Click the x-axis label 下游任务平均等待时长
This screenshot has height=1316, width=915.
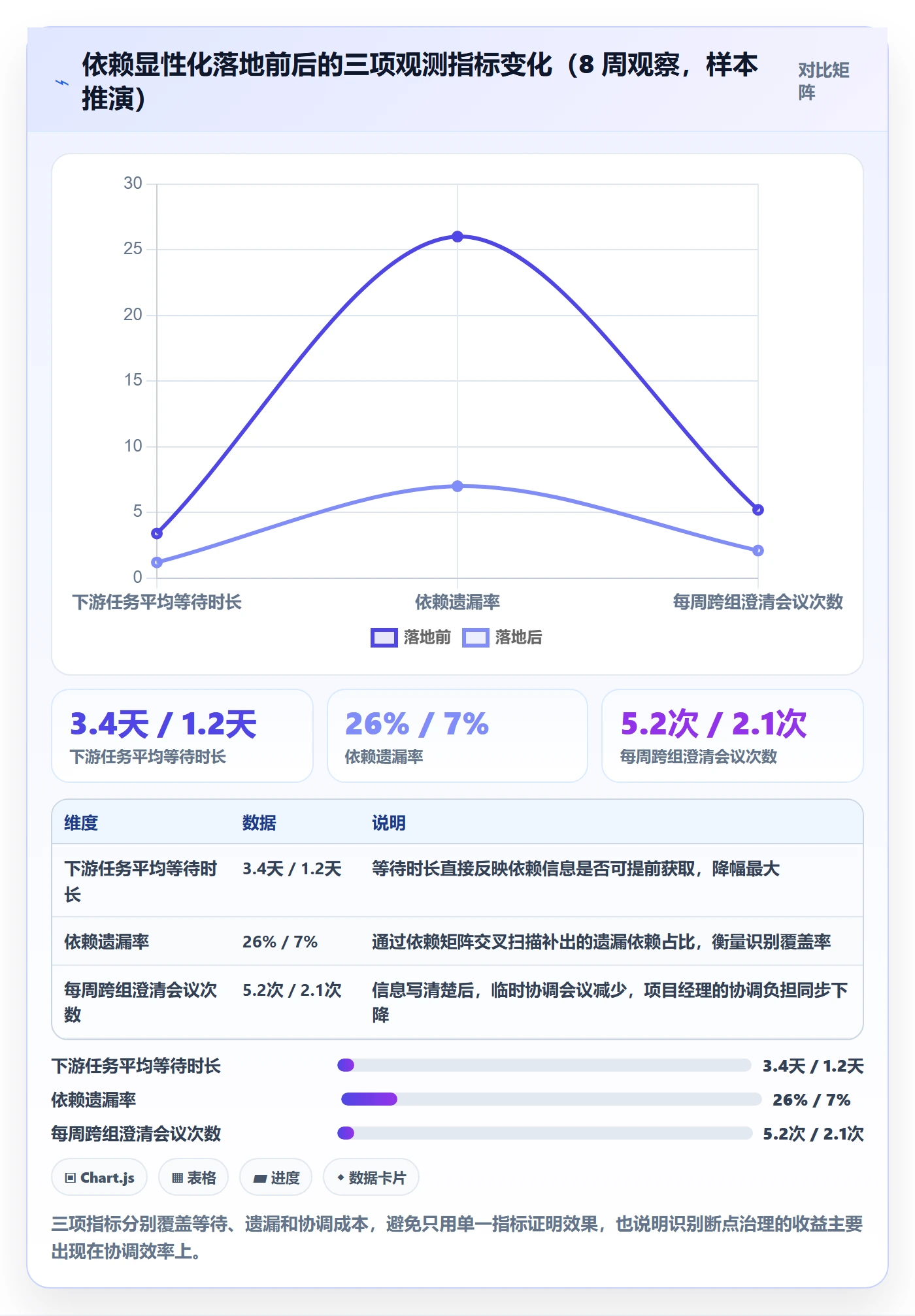(x=157, y=602)
